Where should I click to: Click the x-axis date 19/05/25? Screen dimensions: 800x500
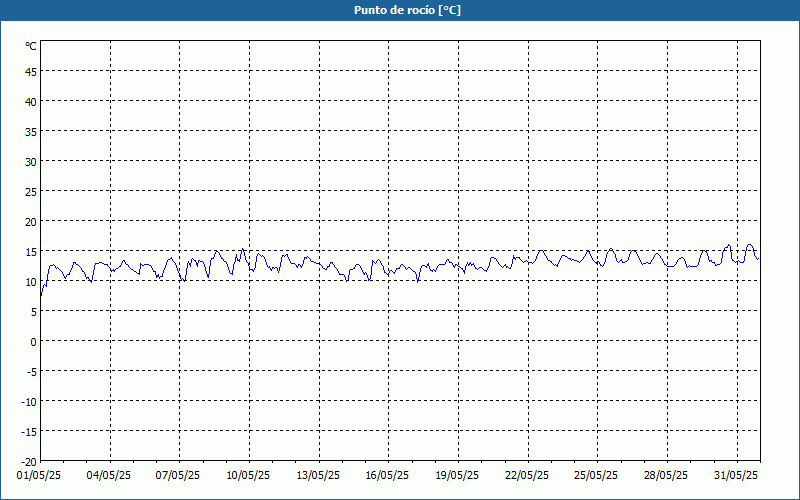[x=457, y=476]
